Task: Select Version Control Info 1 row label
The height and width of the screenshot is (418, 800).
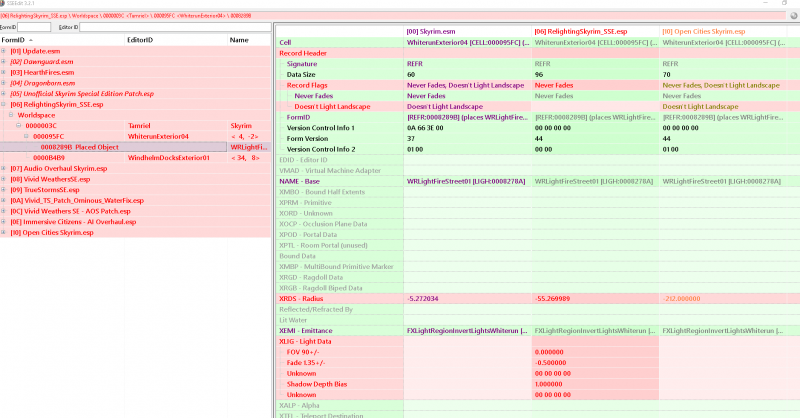Action: click(x=320, y=128)
